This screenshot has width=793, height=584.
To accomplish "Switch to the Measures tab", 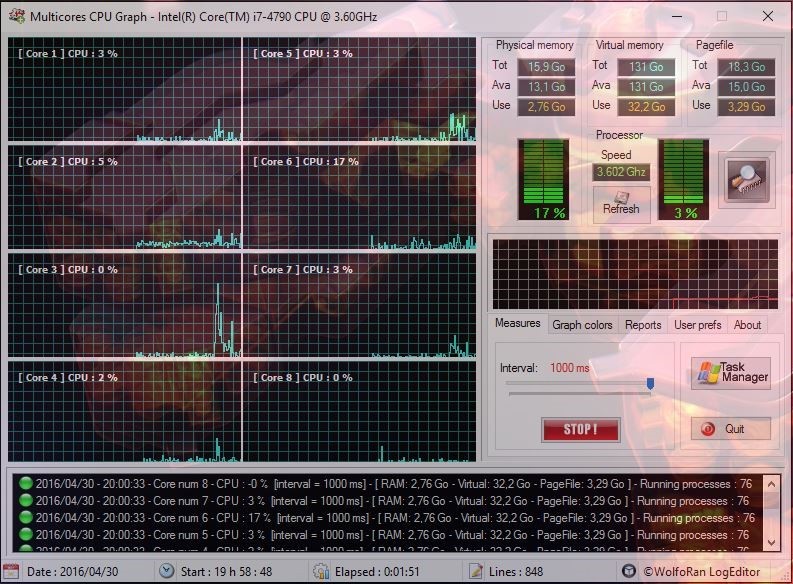I will (x=518, y=324).
